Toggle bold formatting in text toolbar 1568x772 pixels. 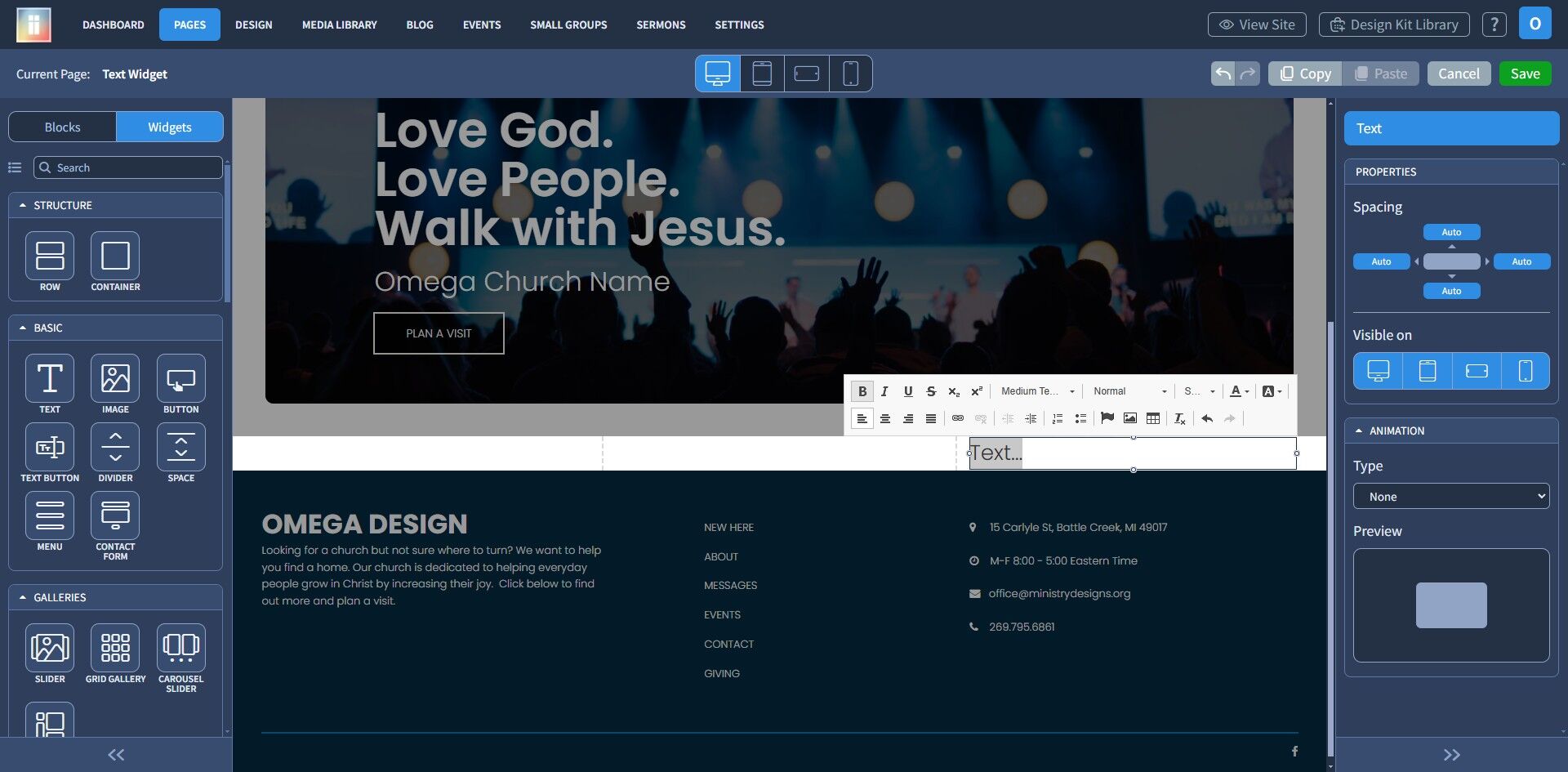[862, 391]
